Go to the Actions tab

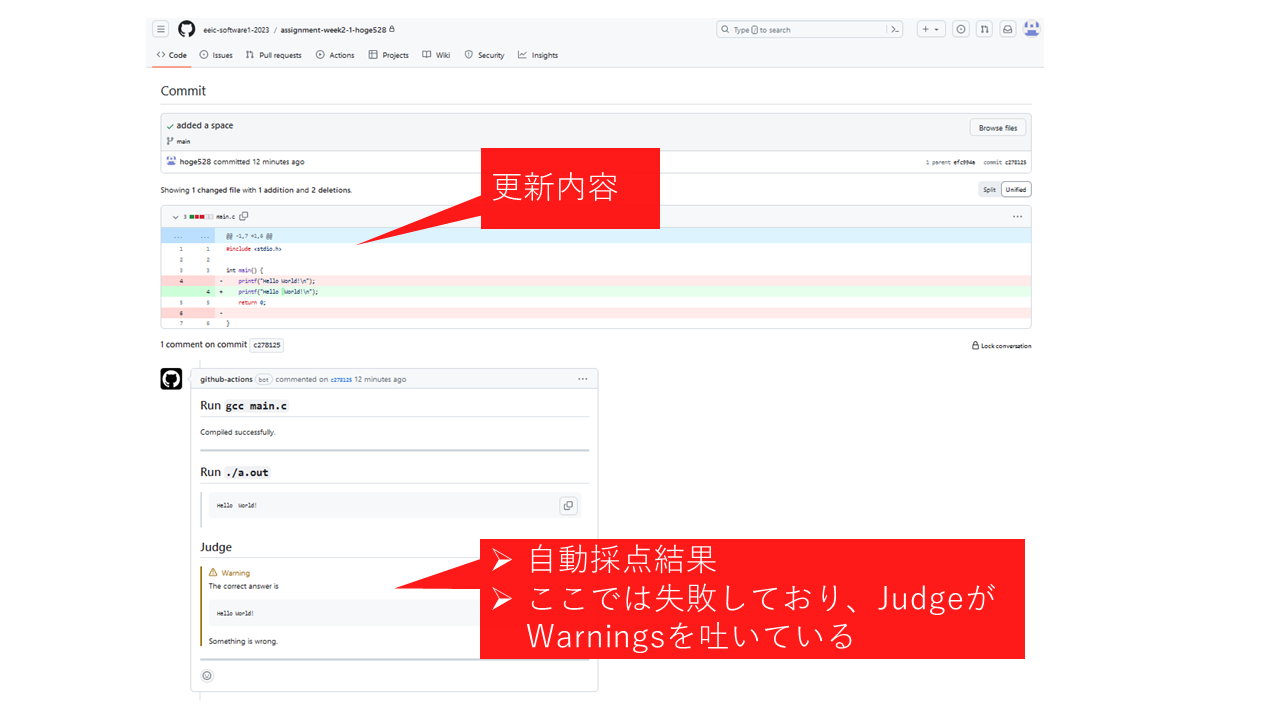coord(335,55)
